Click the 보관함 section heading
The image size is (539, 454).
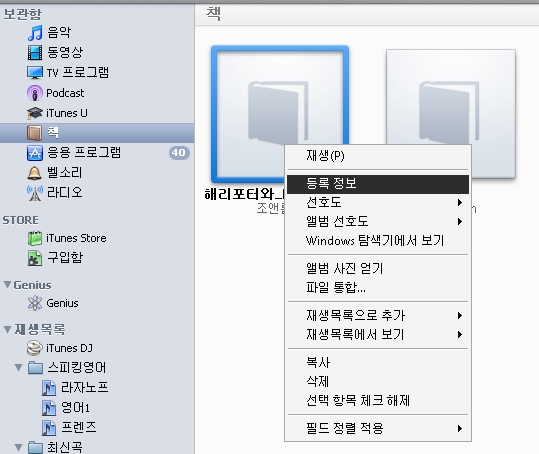coord(22,13)
